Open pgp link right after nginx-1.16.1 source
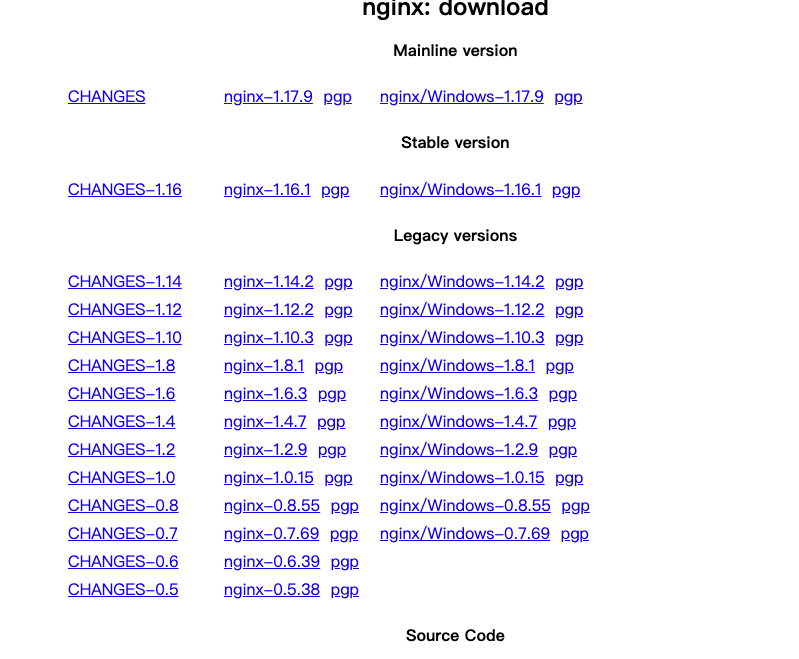Screen dimensions: 799x659 coord(335,190)
